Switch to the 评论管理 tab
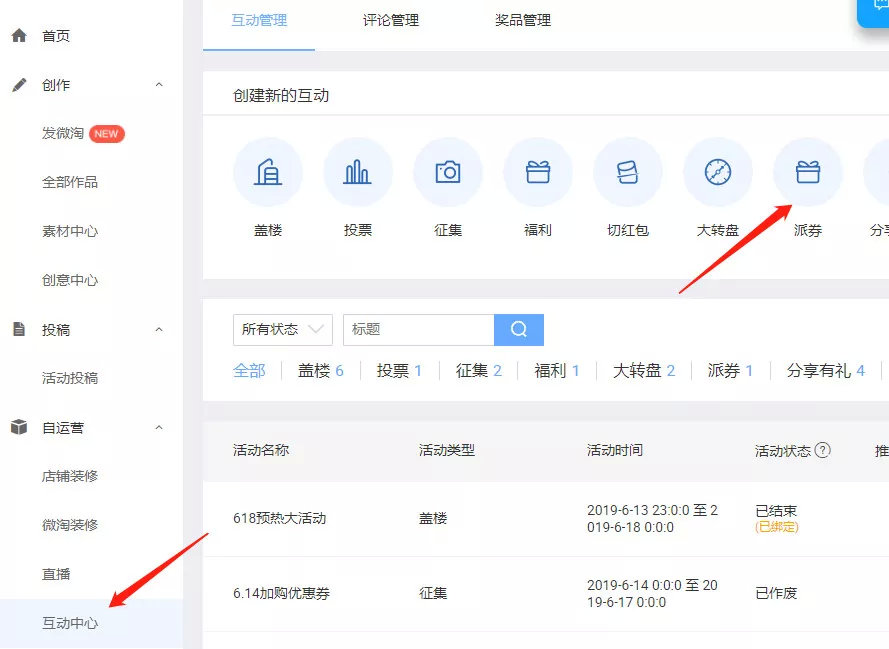The height and width of the screenshot is (649, 889). 389,19
